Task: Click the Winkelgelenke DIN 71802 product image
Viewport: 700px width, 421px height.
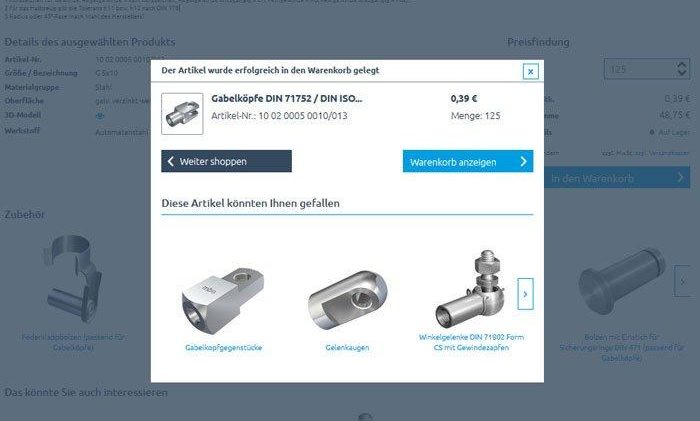Action: [470, 288]
